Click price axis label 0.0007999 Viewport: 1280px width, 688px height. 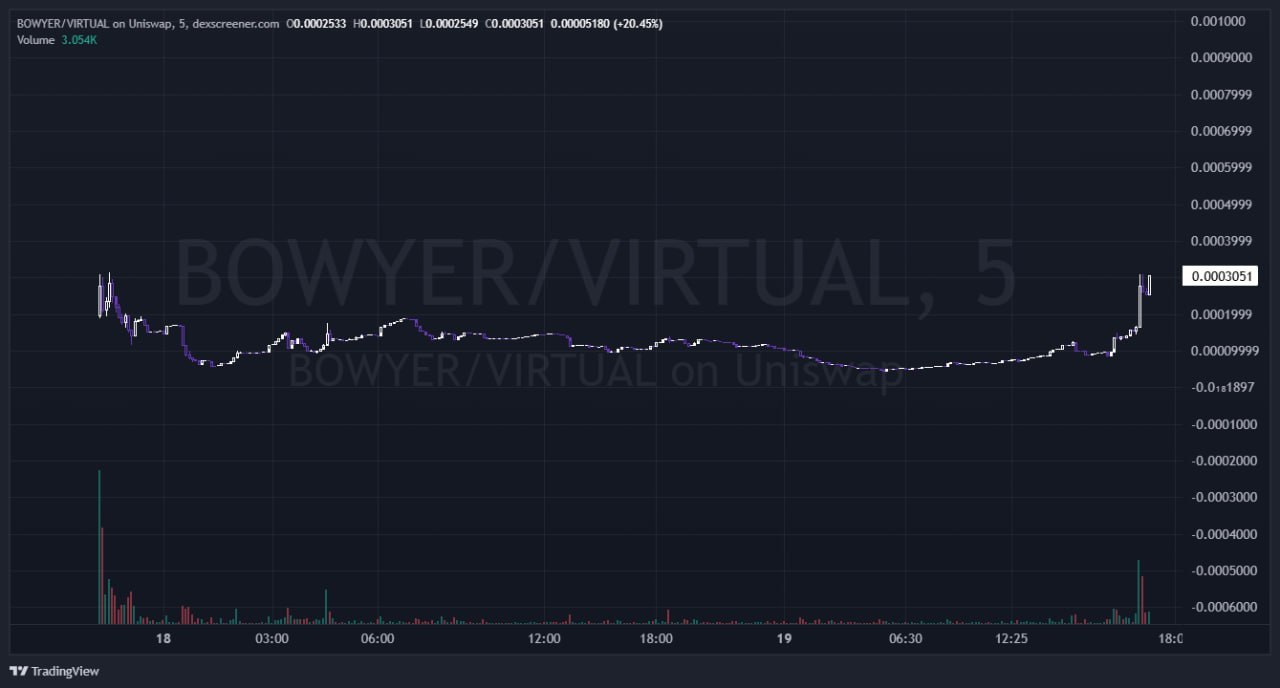[1220, 95]
